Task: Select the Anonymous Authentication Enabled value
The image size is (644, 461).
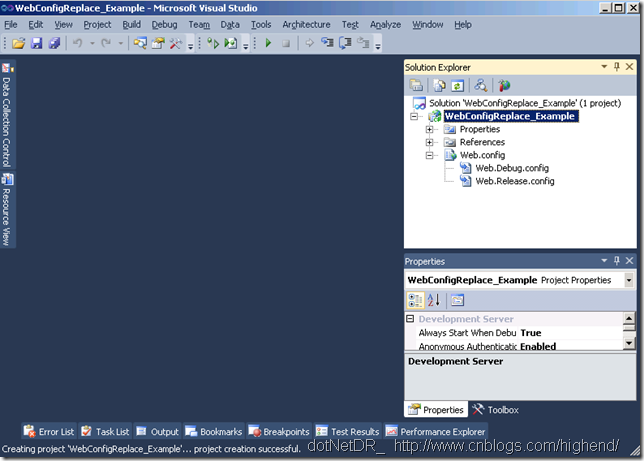Action: coord(538,346)
